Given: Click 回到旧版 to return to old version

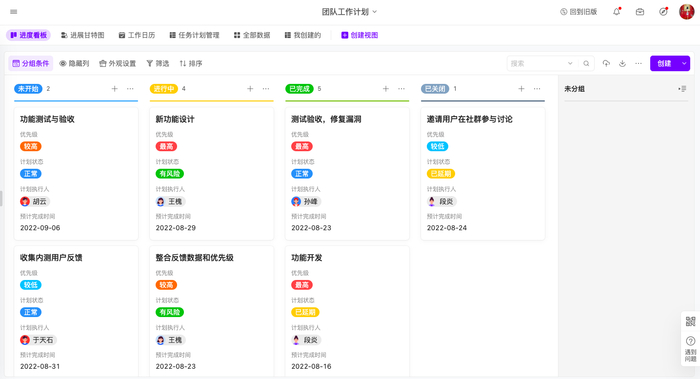Looking at the screenshot, I should (579, 12).
